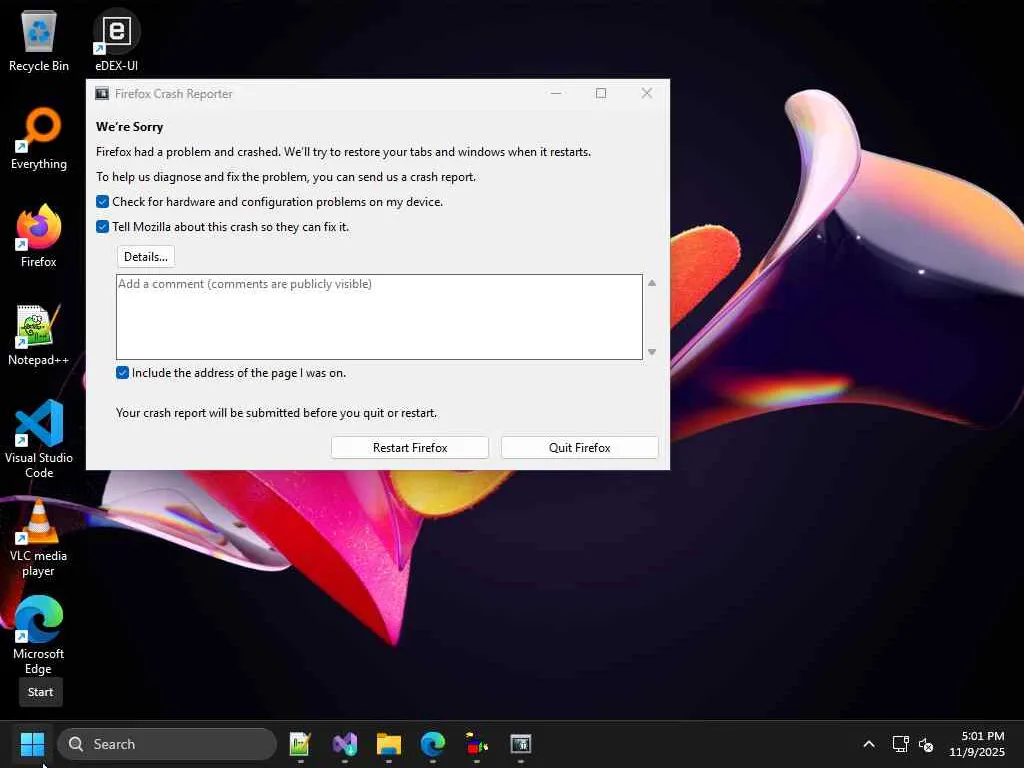This screenshot has width=1024, height=768.
Task: Open Notepad++ from the taskbar
Action: (300, 744)
